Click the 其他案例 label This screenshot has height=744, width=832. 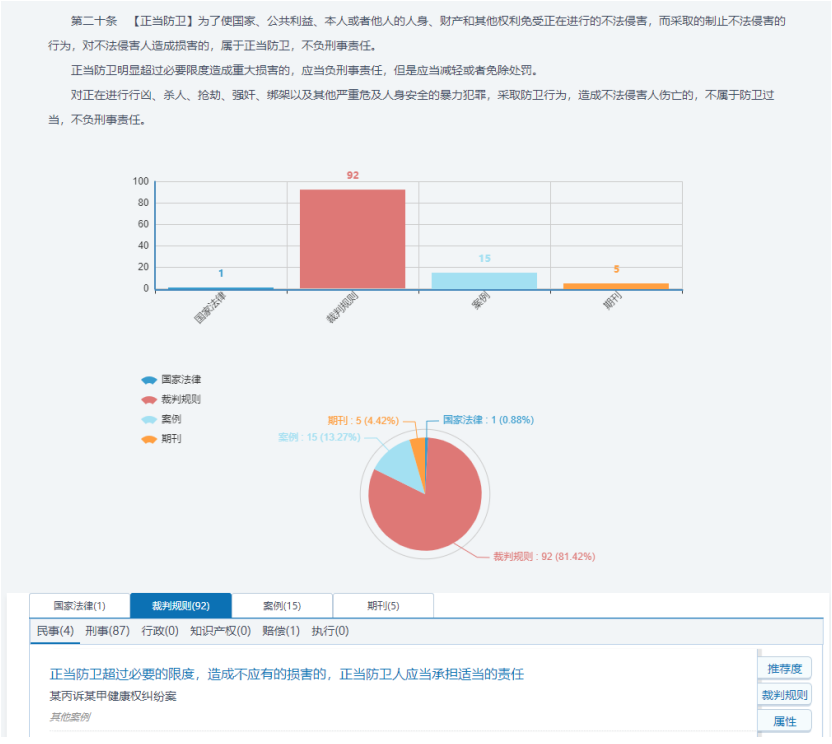pos(70,717)
